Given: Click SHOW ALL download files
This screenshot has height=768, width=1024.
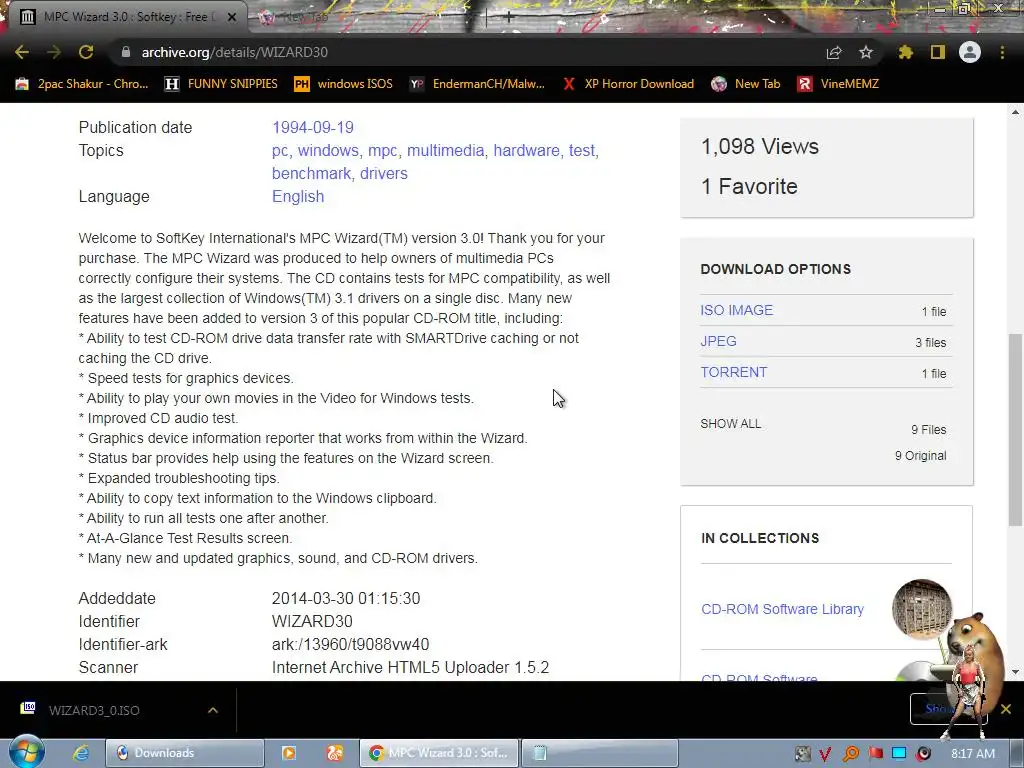Looking at the screenshot, I should pos(730,424).
